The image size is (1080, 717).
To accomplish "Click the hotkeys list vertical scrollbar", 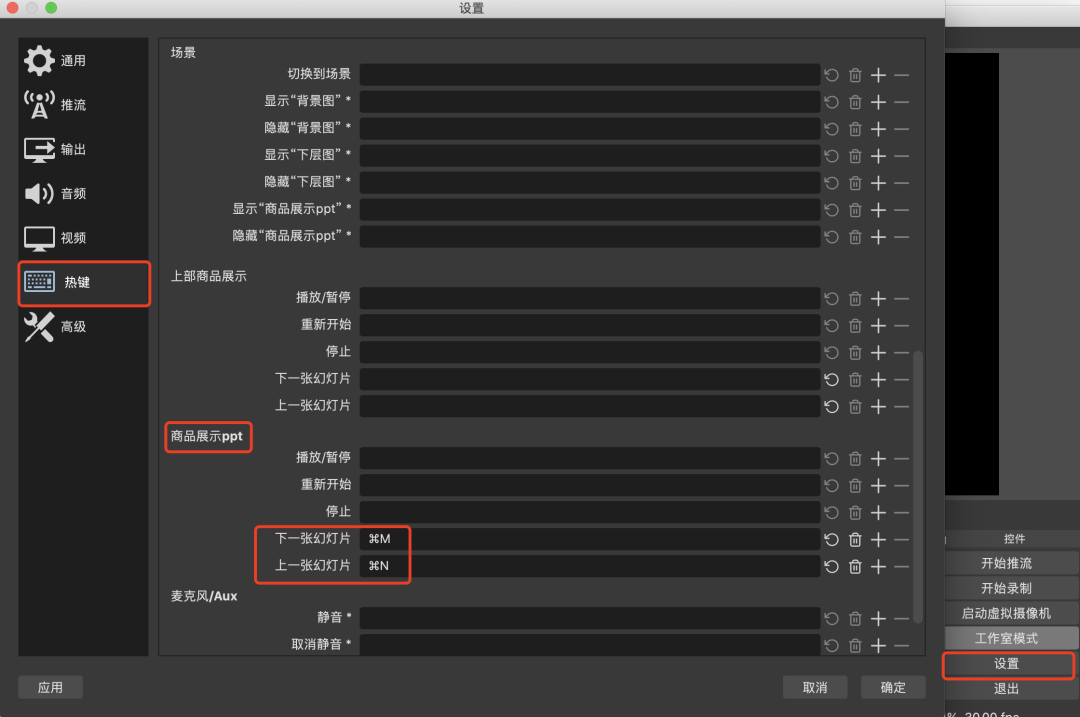I will point(918,480).
